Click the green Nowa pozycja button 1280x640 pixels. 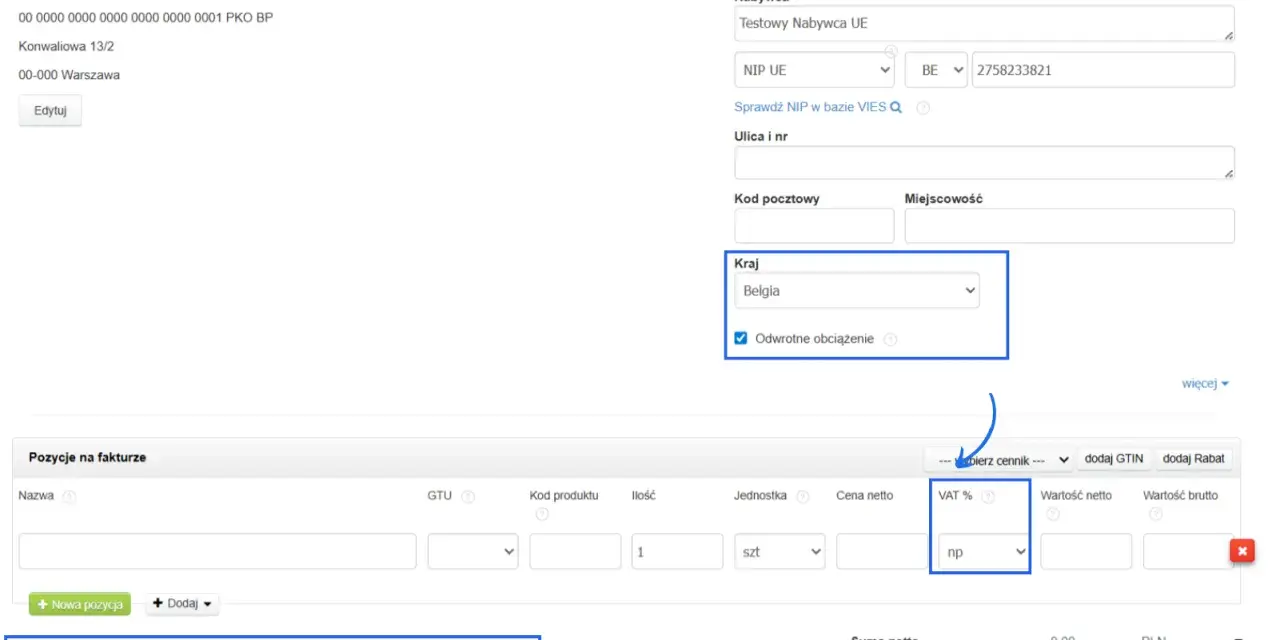[80, 604]
